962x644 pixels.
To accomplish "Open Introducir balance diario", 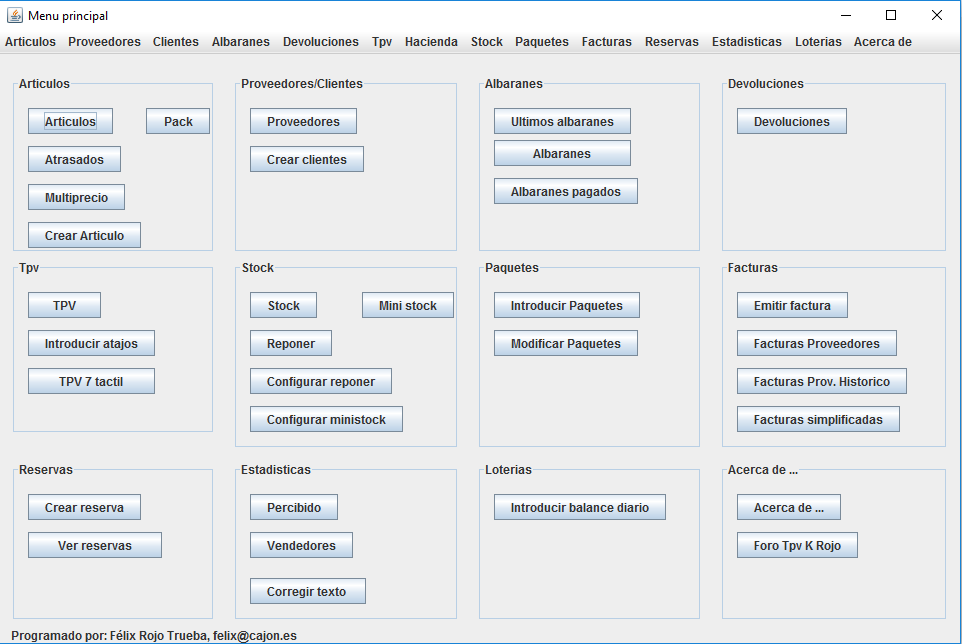I will pyautogui.click(x=579, y=508).
